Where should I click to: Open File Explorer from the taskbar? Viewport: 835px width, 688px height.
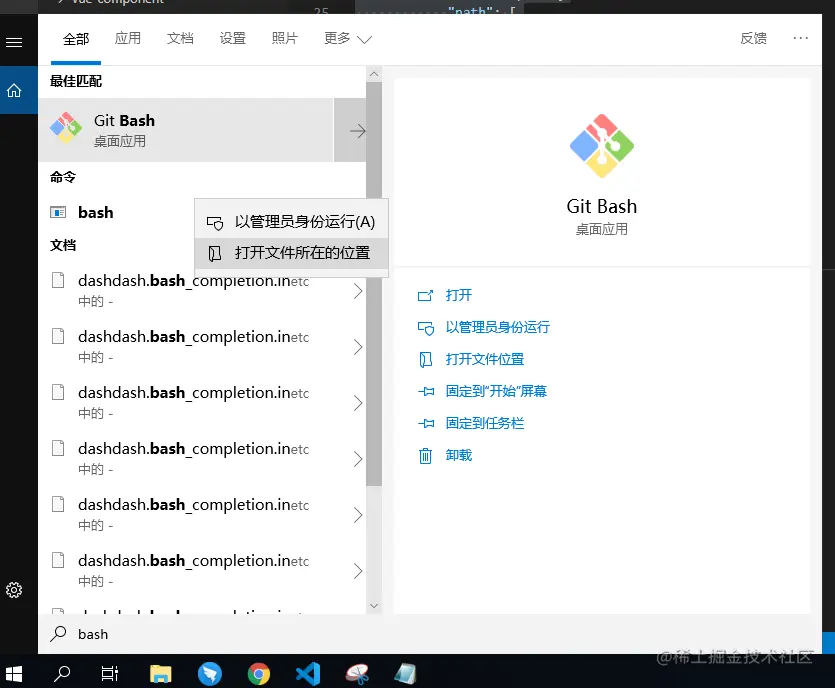160,674
